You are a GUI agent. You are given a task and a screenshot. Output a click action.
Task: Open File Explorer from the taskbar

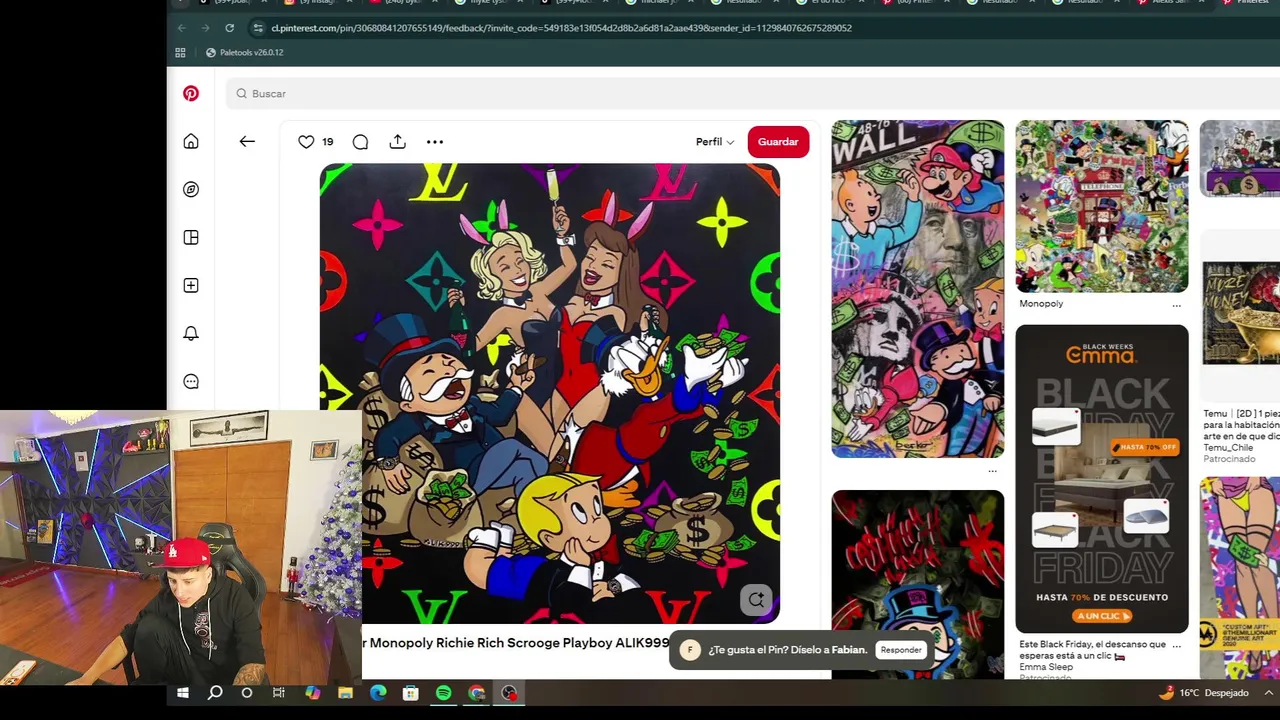click(345, 693)
